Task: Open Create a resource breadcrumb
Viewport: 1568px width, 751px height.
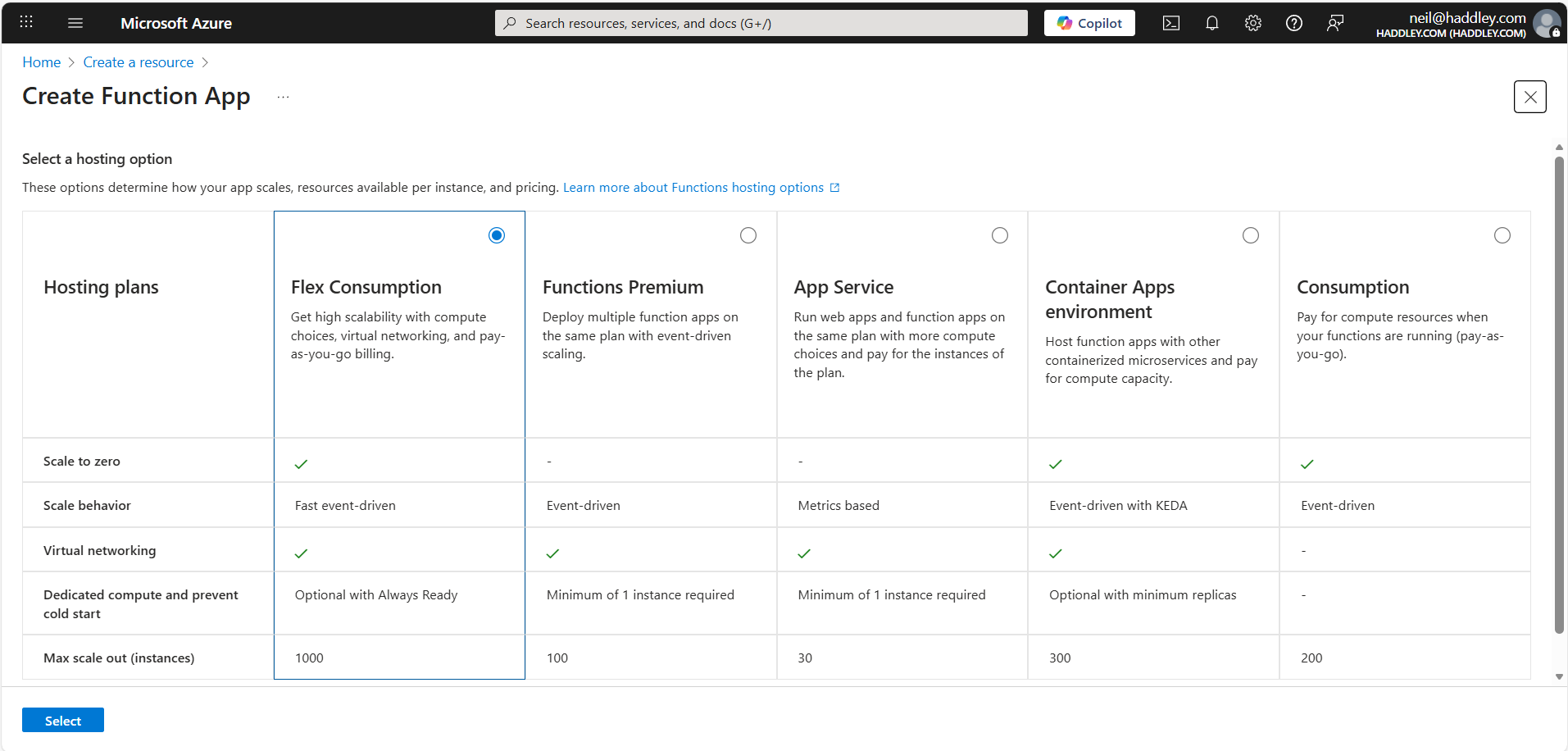Action: pos(138,61)
